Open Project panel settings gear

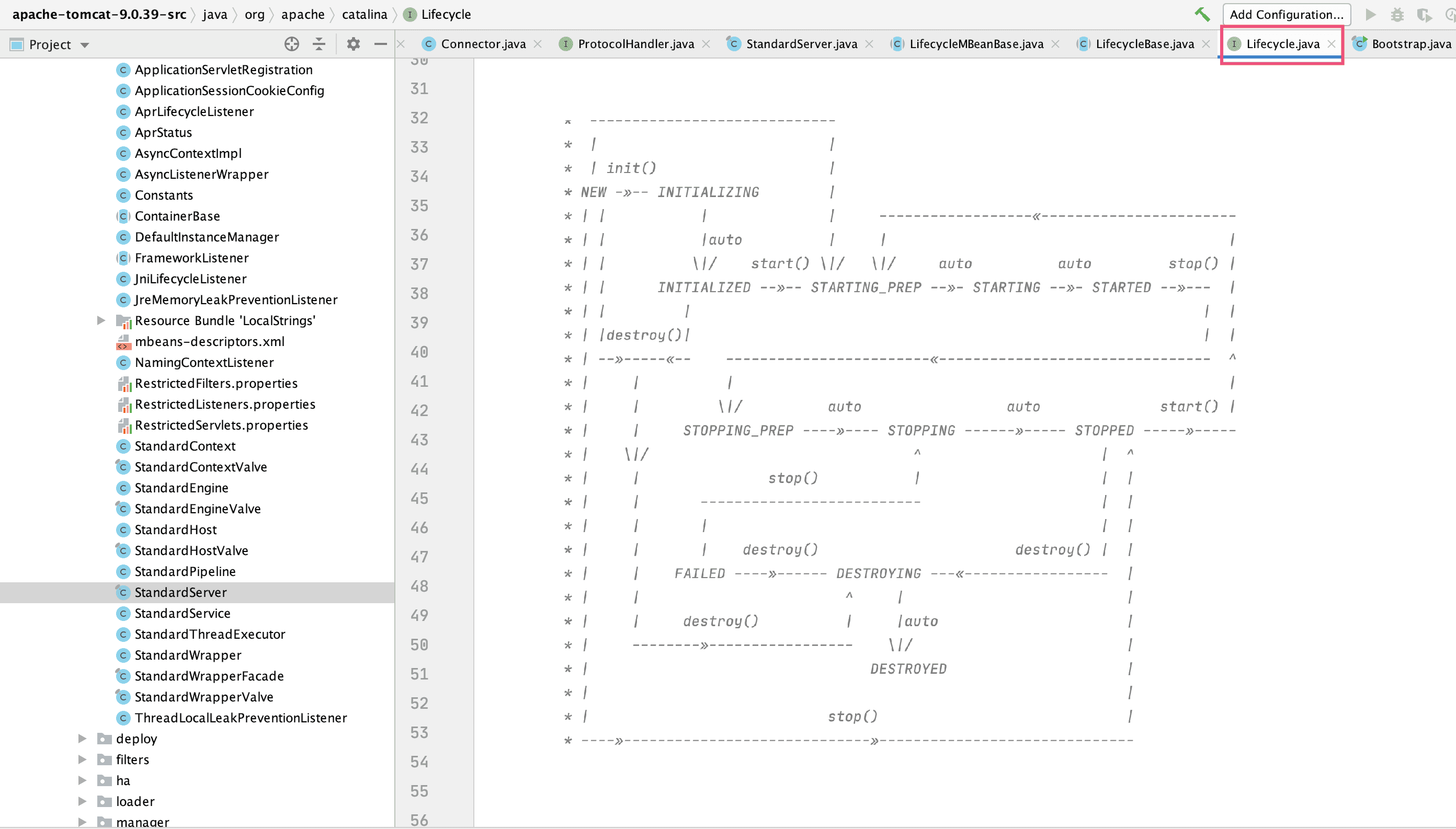tap(353, 44)
